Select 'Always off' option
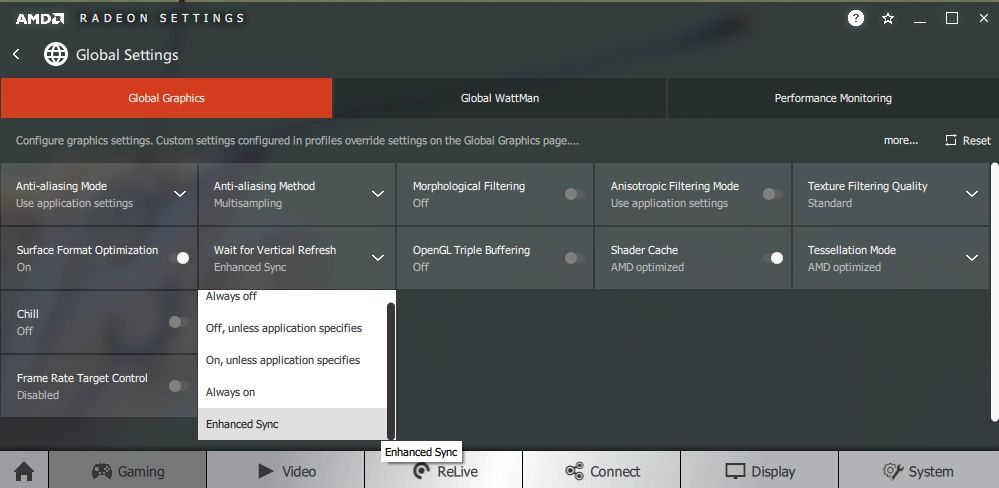Image resolution: width=999 pixels, height=488 pixels. pos(292,296)
